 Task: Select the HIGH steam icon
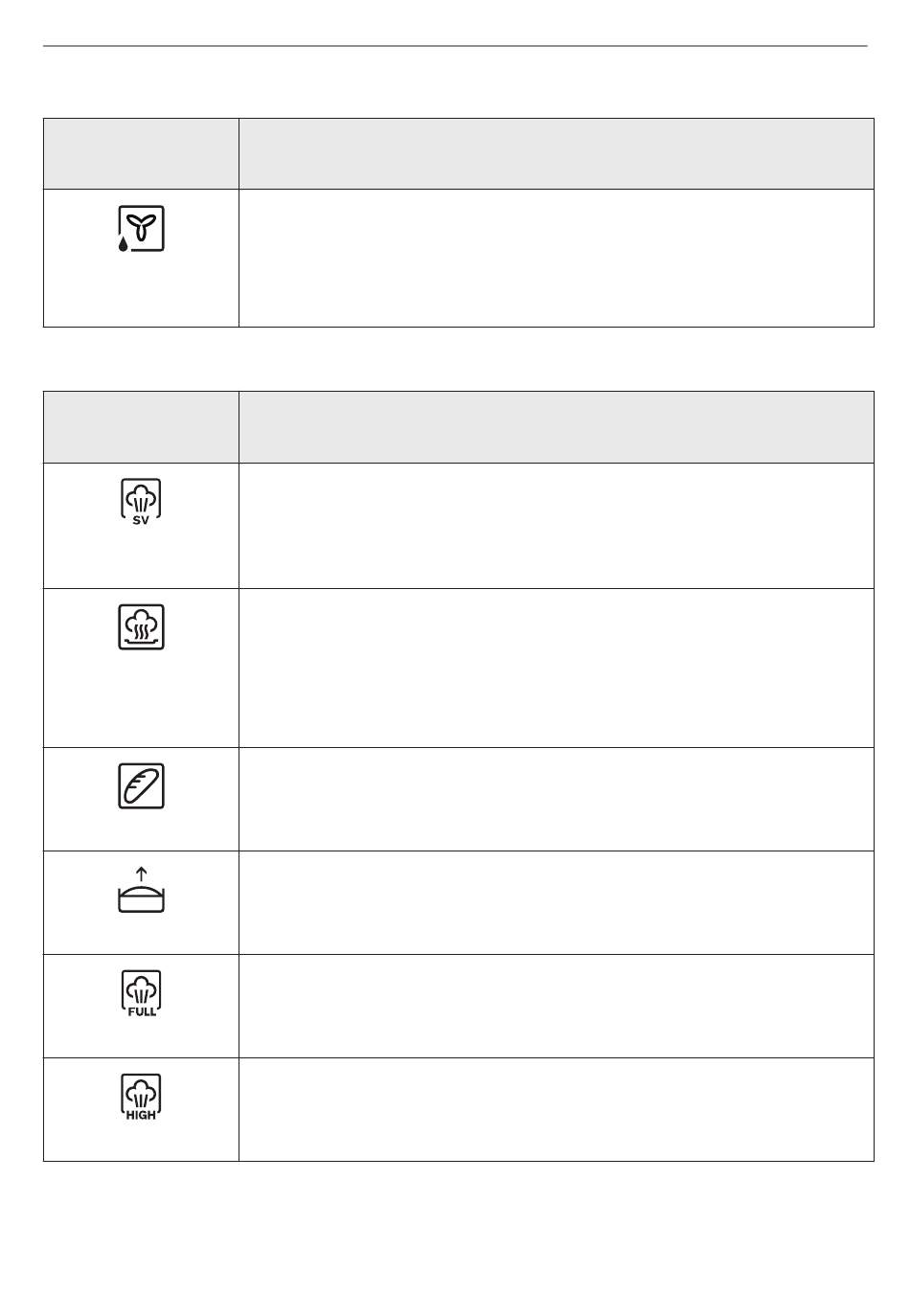pyautogui.click(x=141, y=1098)
